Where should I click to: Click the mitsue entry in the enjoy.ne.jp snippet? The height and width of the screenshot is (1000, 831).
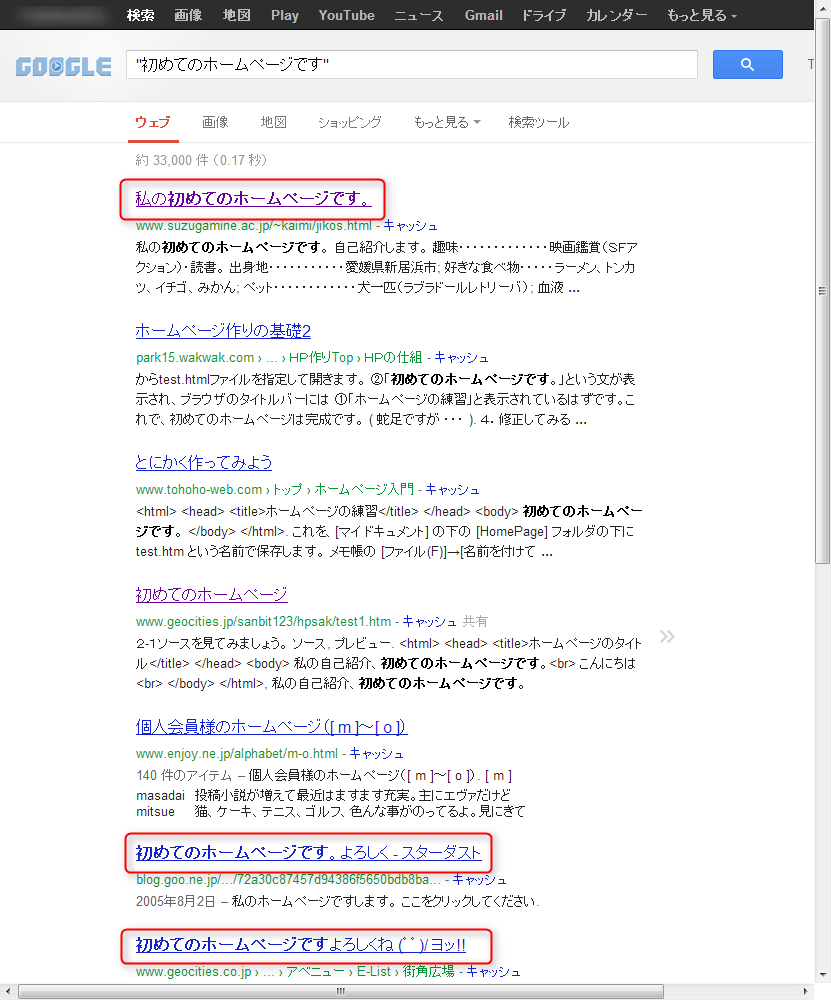[x=155, y=811]
